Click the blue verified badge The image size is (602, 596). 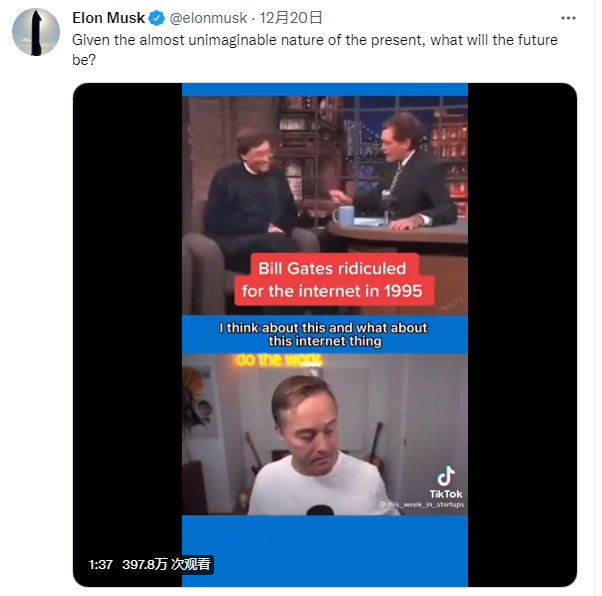tap(157, 19)
